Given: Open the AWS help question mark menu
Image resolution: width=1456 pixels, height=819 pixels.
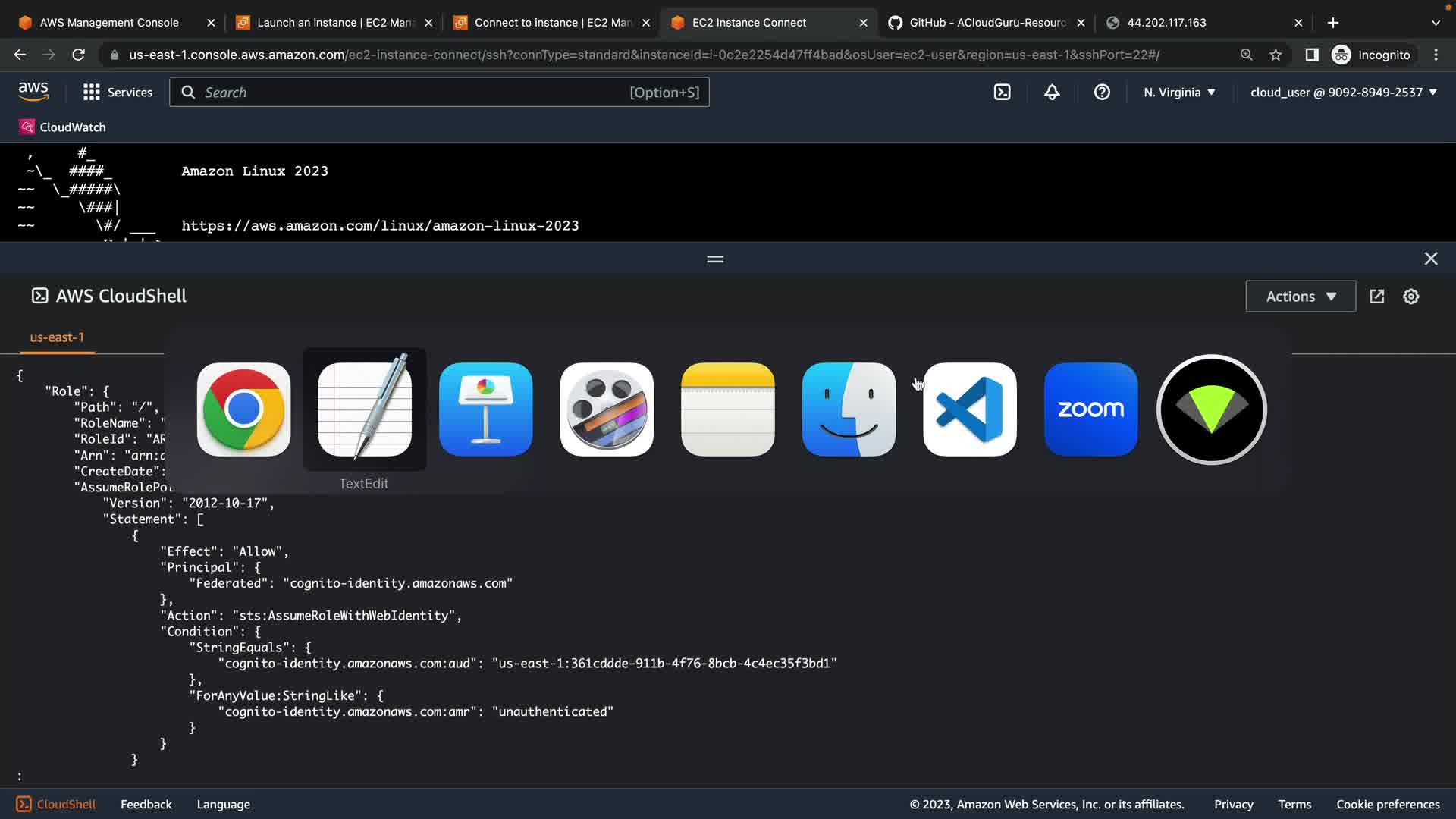Looking at the screenshot, I should (1102, 92).
